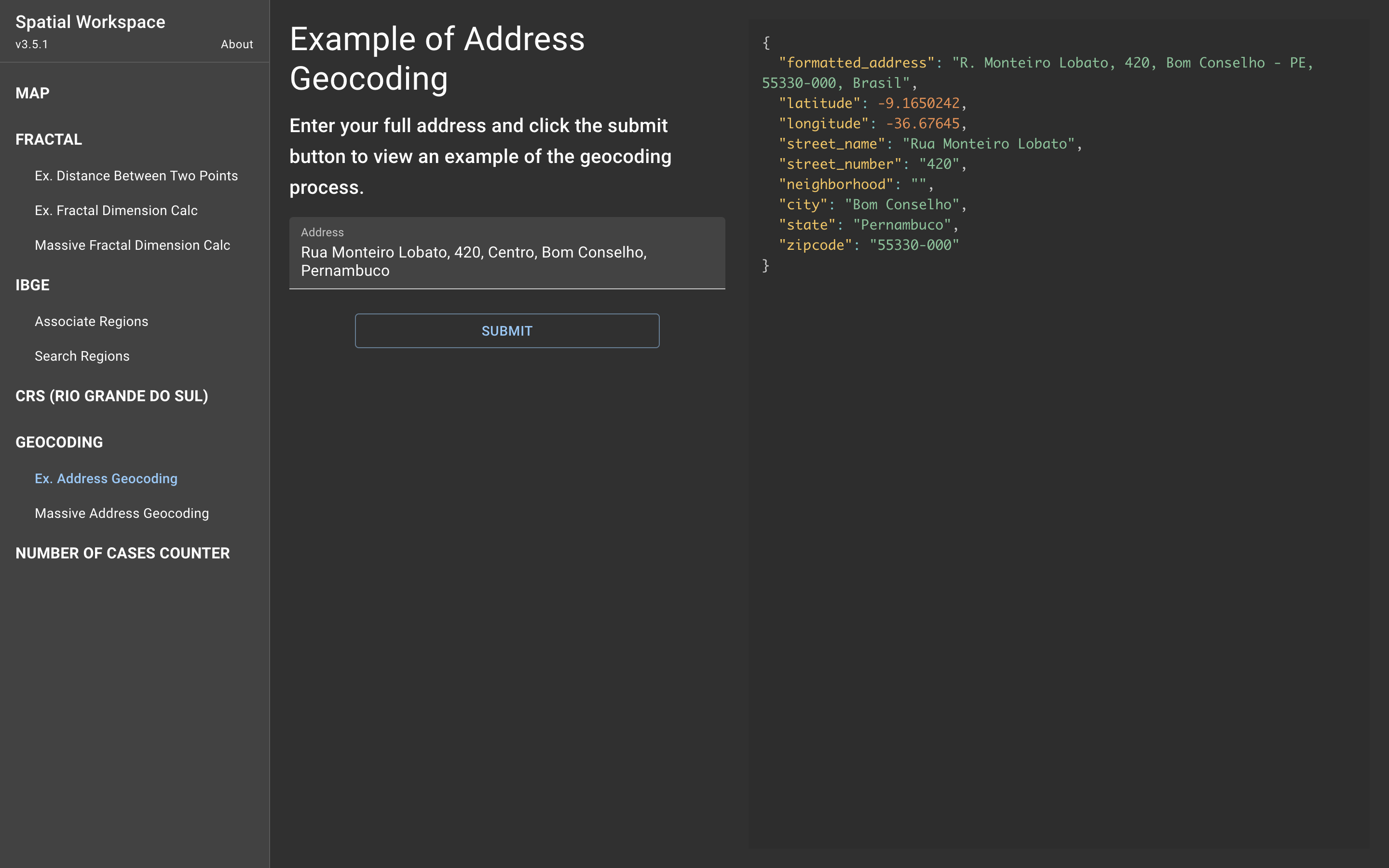Open the MAP section
The image size is (1389, 868).
(x=33, y=93)
